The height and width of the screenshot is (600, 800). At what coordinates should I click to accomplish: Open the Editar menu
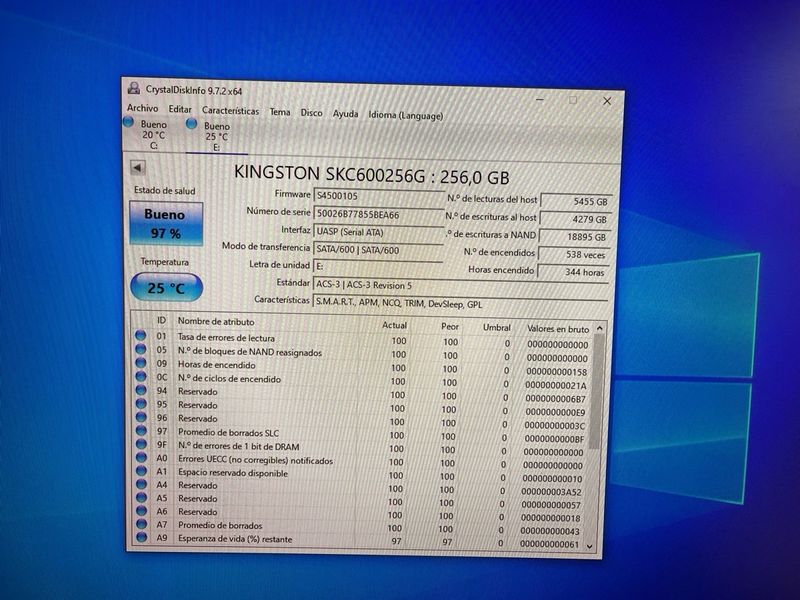coord(180,109)
